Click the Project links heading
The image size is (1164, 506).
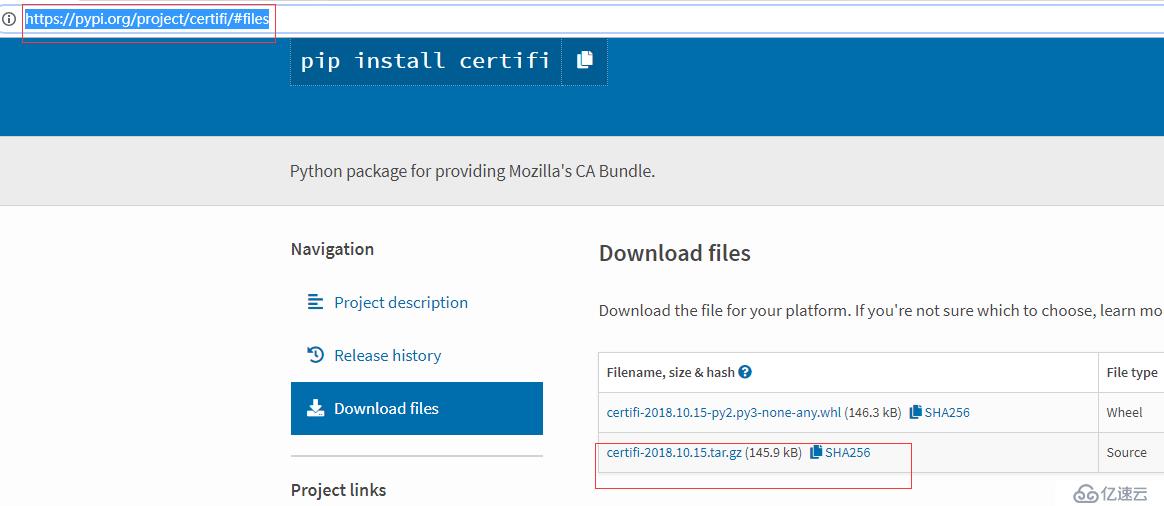pos(339,490)
